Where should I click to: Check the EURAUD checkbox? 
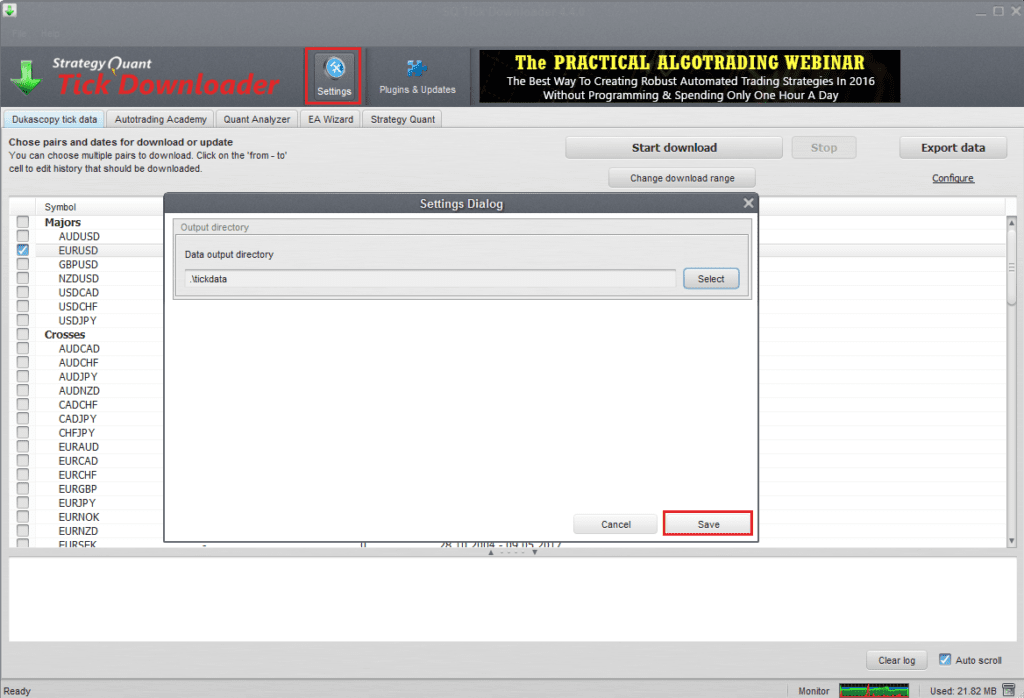click(x=23, y=446)
